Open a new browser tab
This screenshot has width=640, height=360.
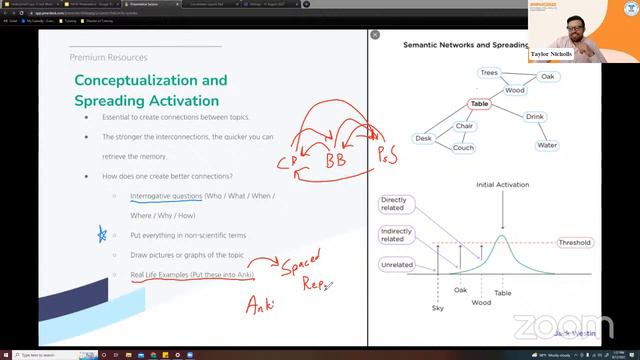point(306,4)
